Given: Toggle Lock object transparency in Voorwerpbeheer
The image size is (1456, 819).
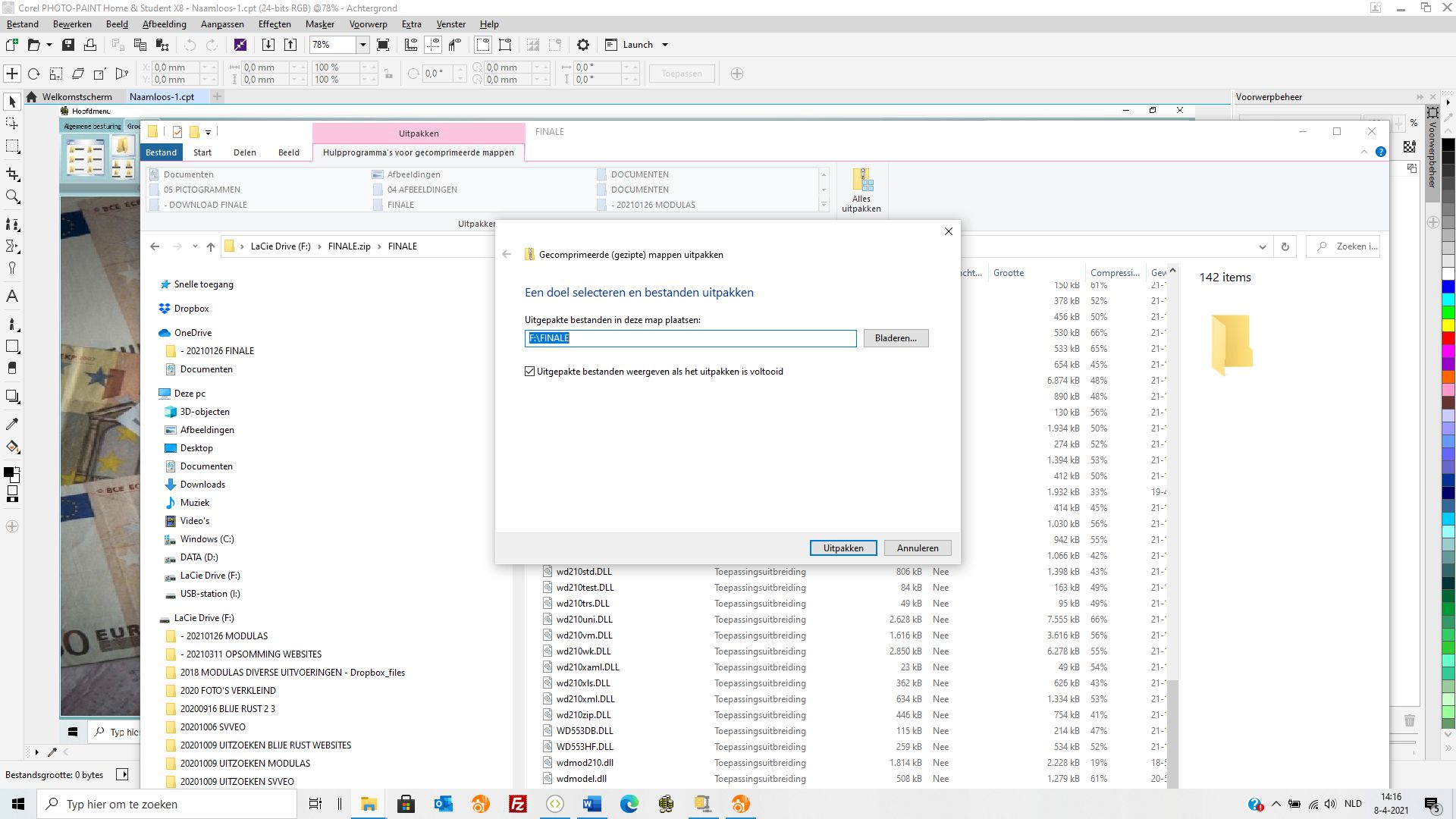Looking at the screenshot, I should click(x=1410, y=146).
